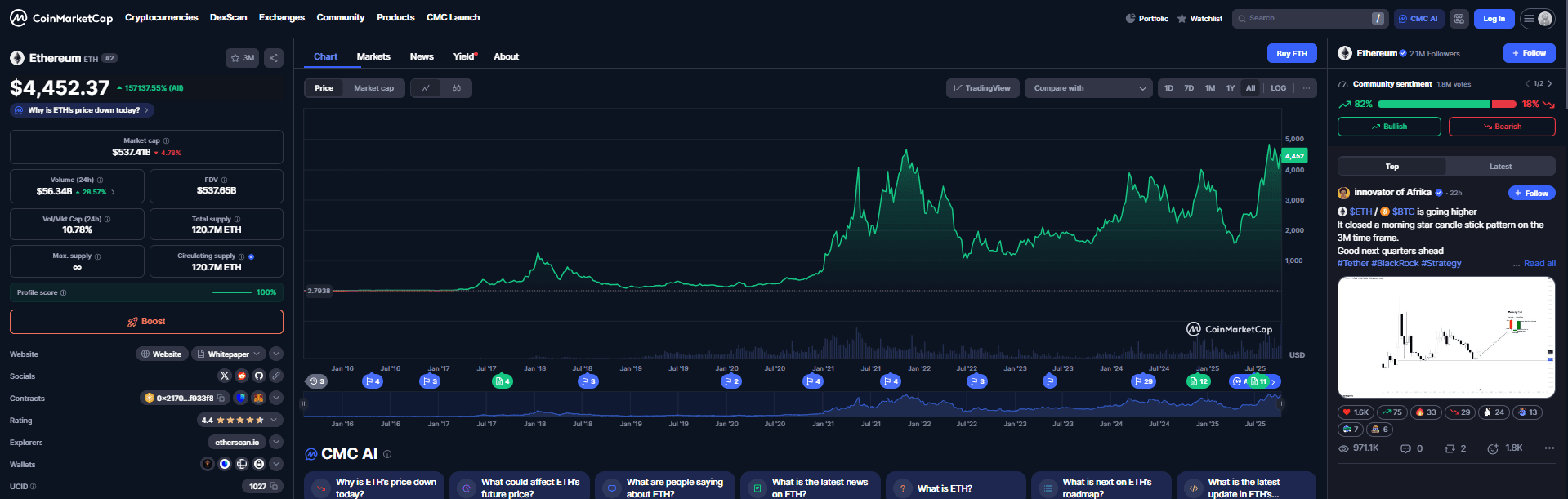1568x499 pixels.
Task: Copy the 0x2170...f933f8 contract address
Action: (221, 398)
